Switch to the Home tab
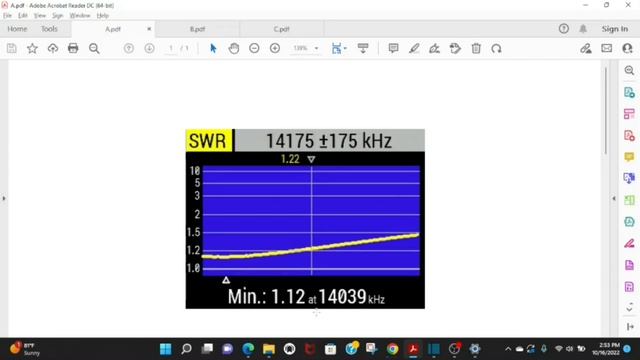Viewport: 640px width, 360px height. point(17,29)
